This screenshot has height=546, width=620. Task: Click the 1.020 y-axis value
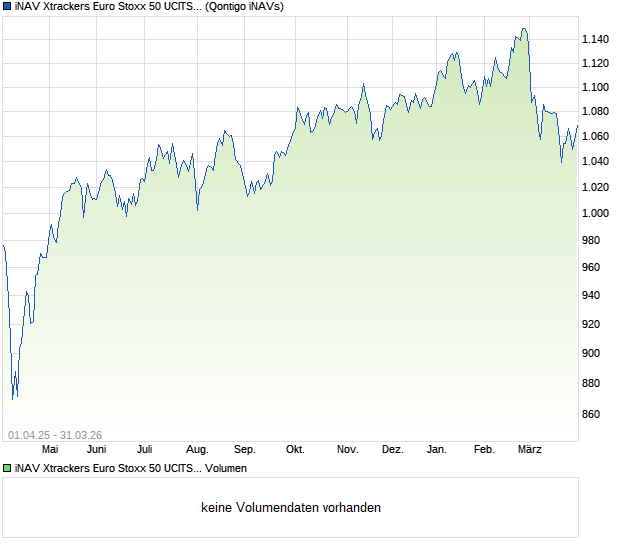tap(595, 187)
